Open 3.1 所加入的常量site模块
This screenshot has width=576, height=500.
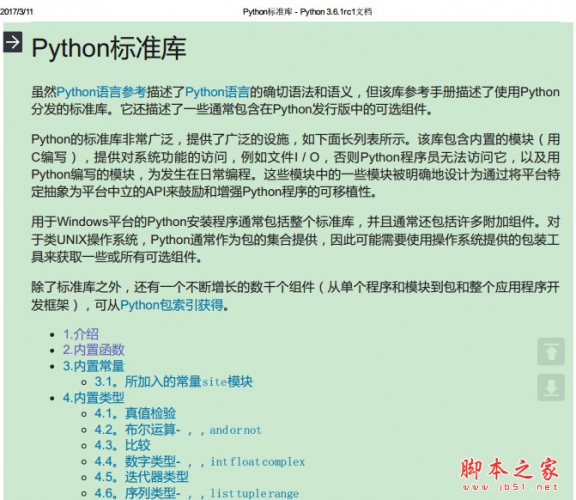click(173, 382)
